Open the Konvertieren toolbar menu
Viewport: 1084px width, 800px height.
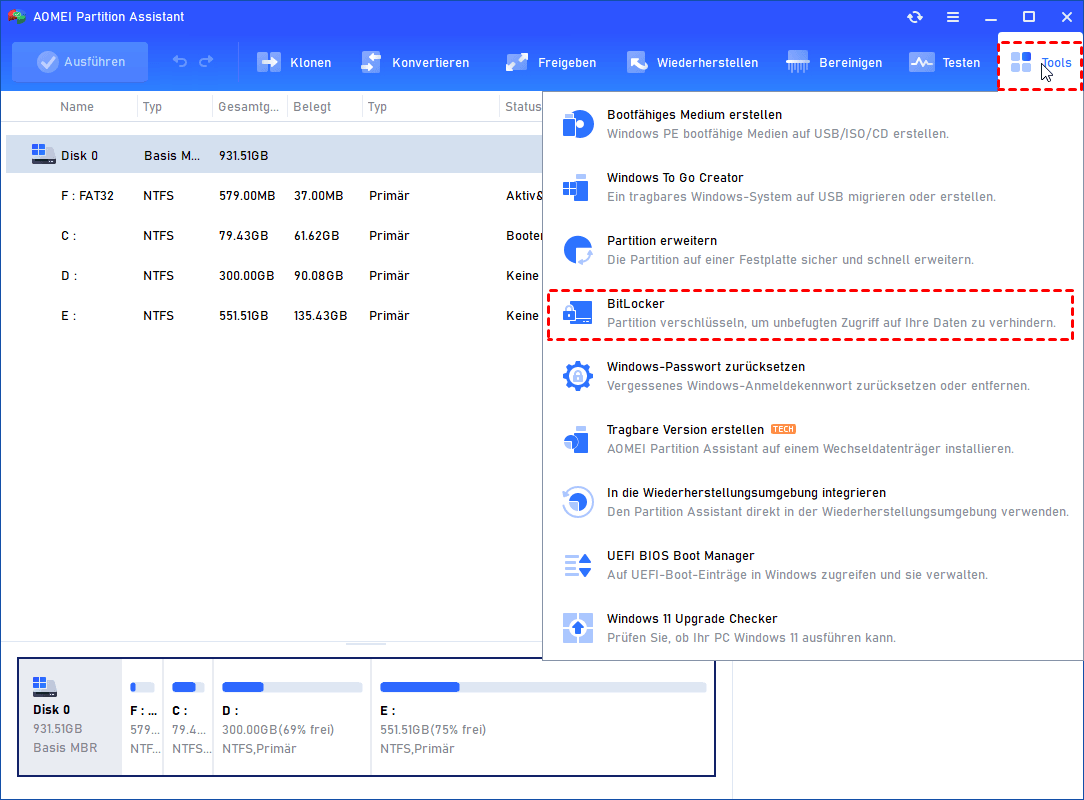click(x=415, y=62)
